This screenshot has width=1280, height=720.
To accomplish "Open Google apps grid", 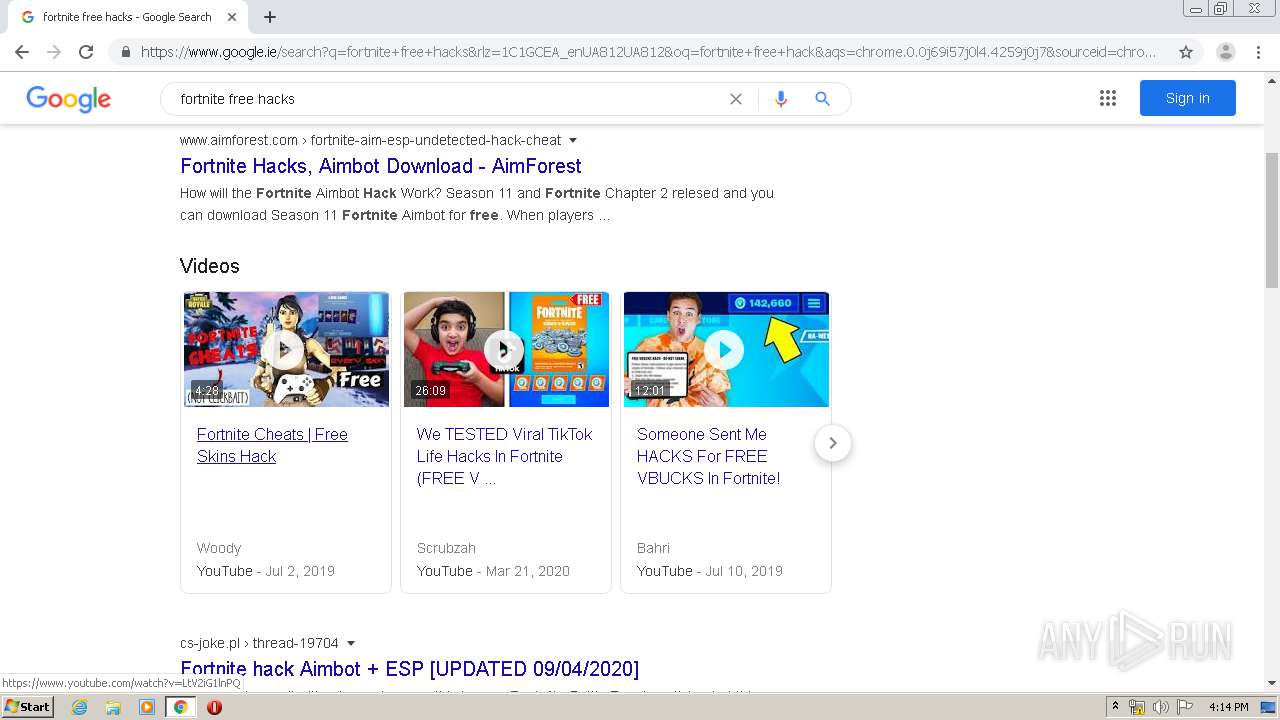I will point(1108,98).
